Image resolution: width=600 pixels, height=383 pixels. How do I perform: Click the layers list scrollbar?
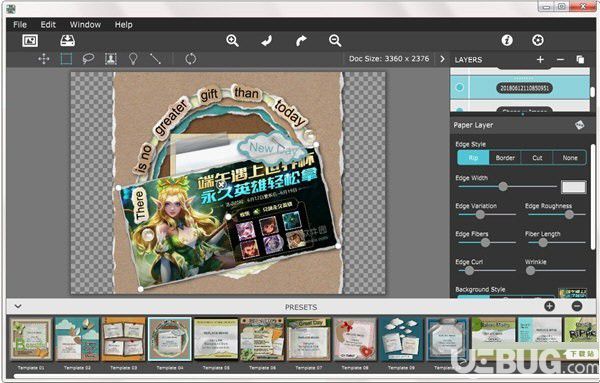tap(592, 92)
